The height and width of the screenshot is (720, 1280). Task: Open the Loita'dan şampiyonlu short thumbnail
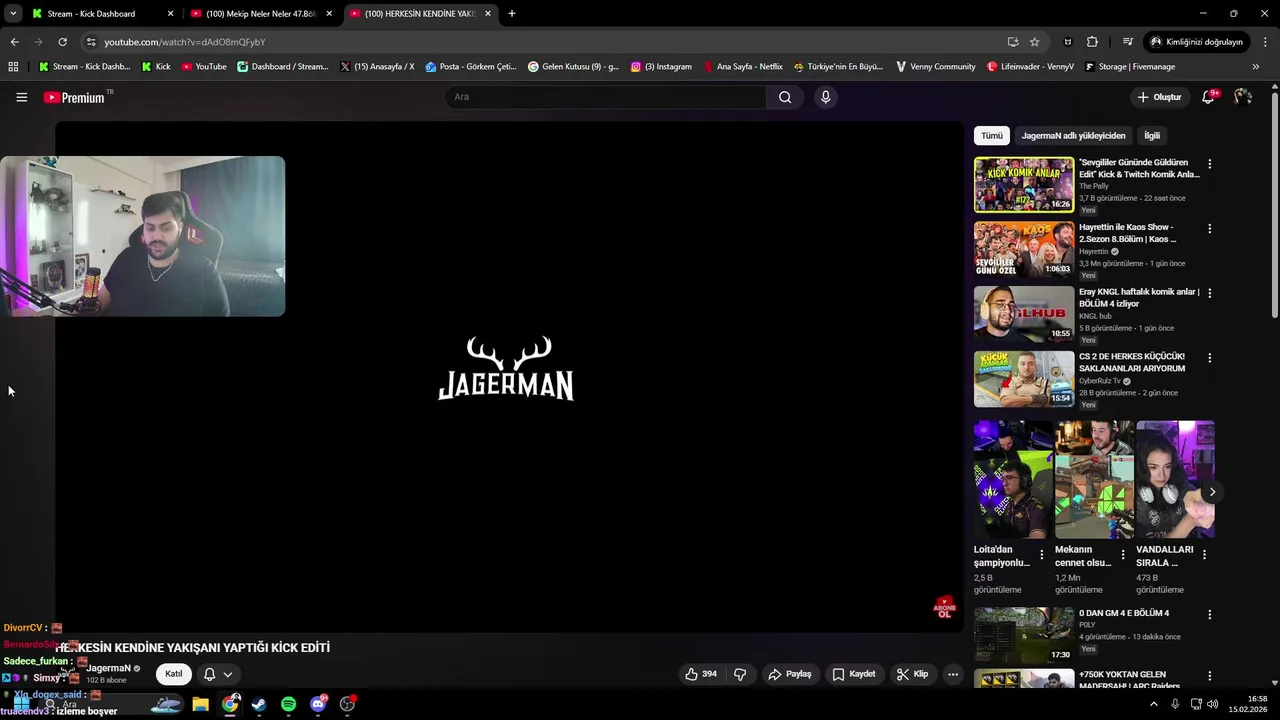(x=1013, y=479)
